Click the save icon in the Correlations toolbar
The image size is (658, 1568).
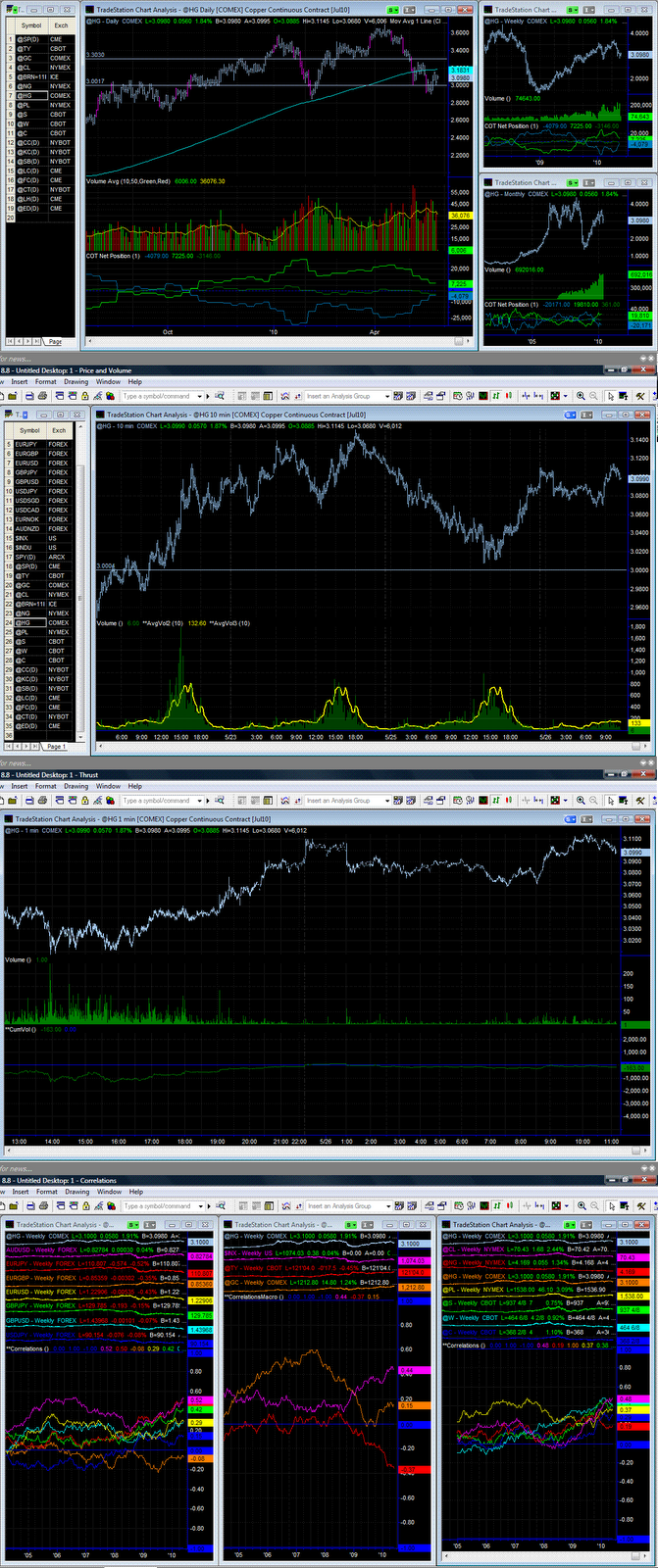29,1206
